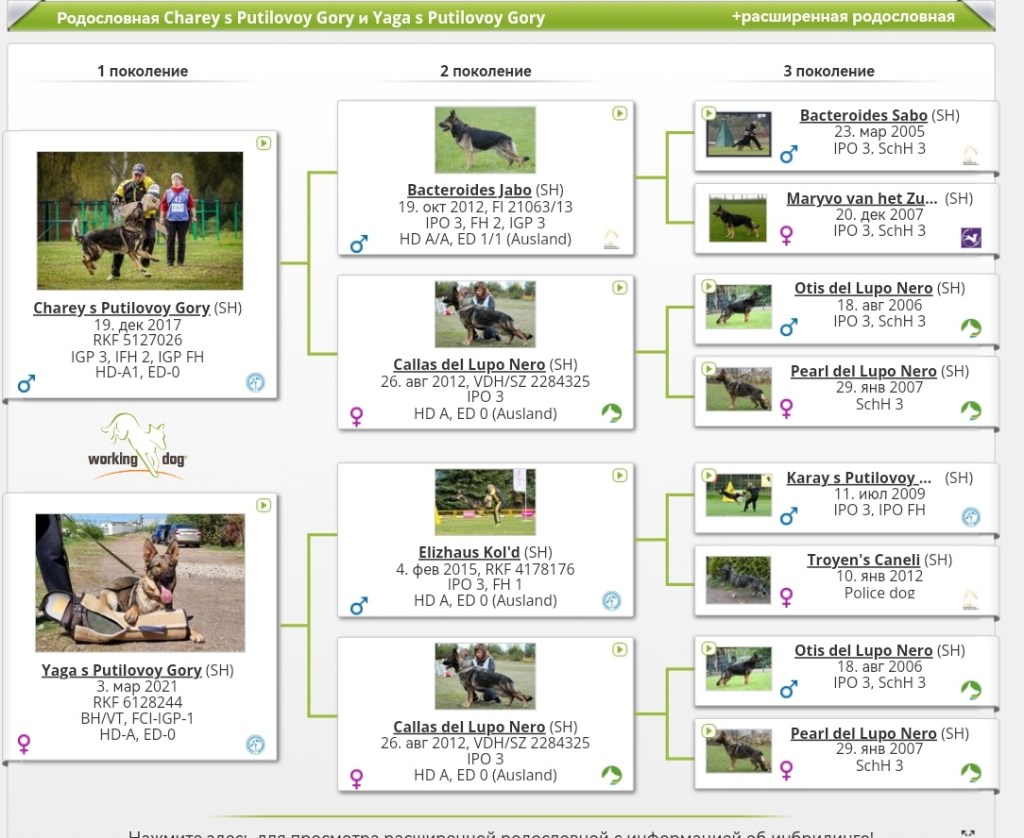Open Troyen's Caneli name link

[863, 560]
